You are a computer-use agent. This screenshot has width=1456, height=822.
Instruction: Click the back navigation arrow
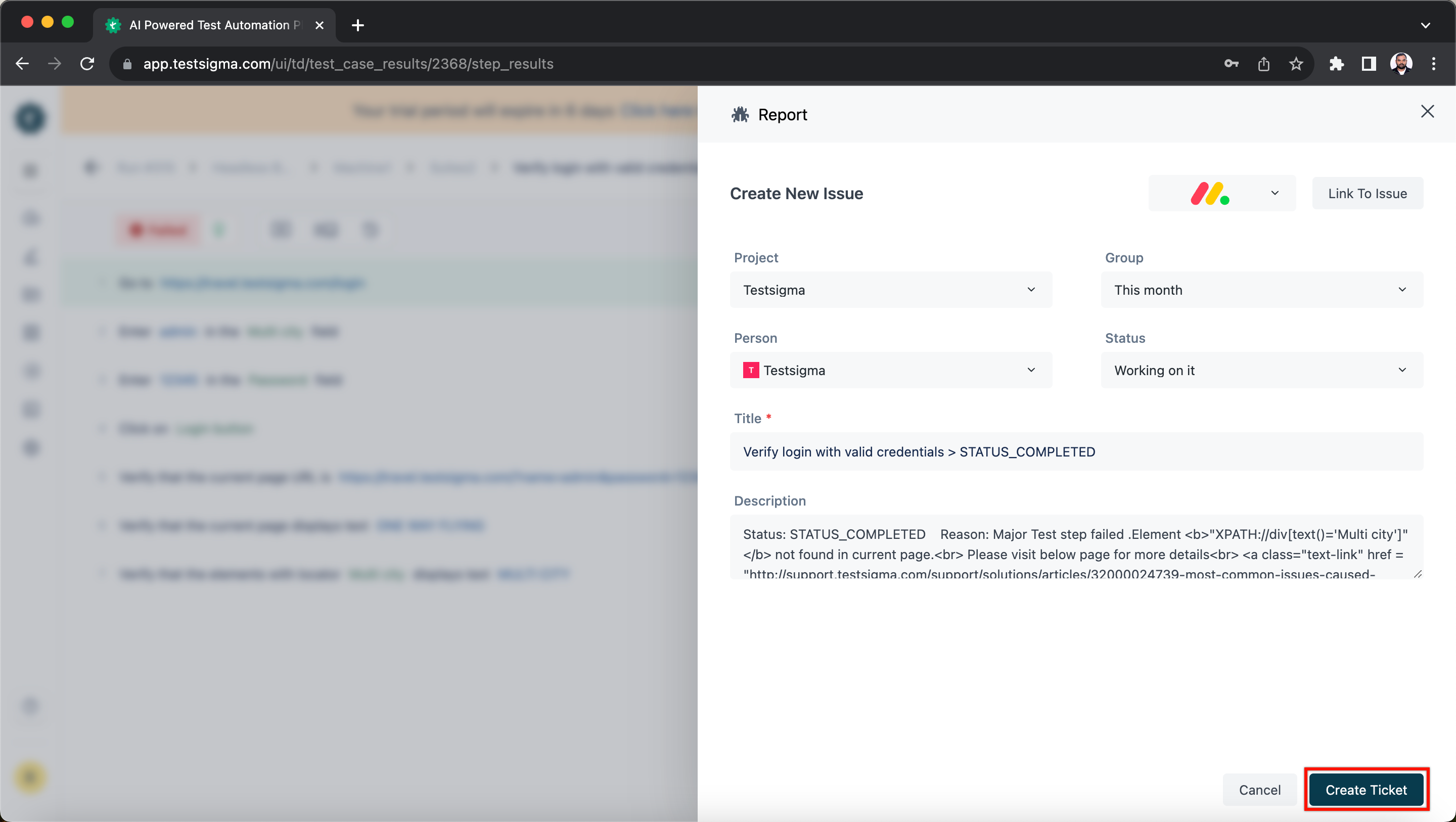(22, 63)
